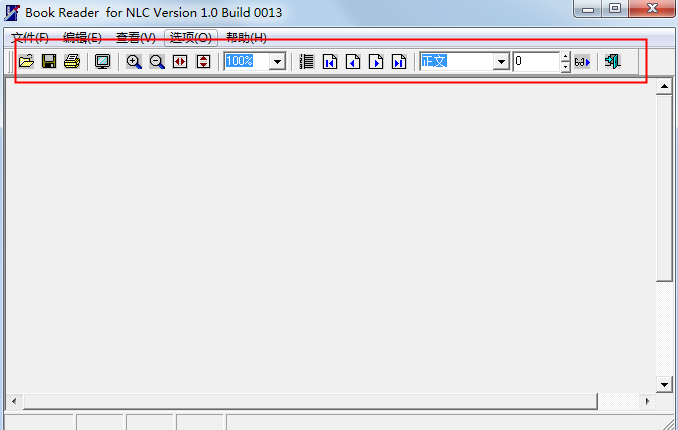Click the exit door icon in the toolbar

[x=613, y=61]
